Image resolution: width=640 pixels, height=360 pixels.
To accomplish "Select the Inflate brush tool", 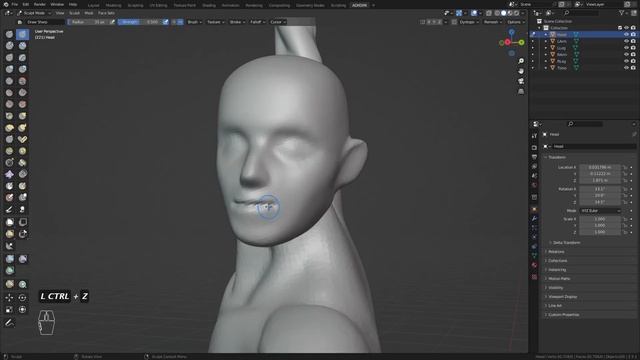I will click(9, 69).
